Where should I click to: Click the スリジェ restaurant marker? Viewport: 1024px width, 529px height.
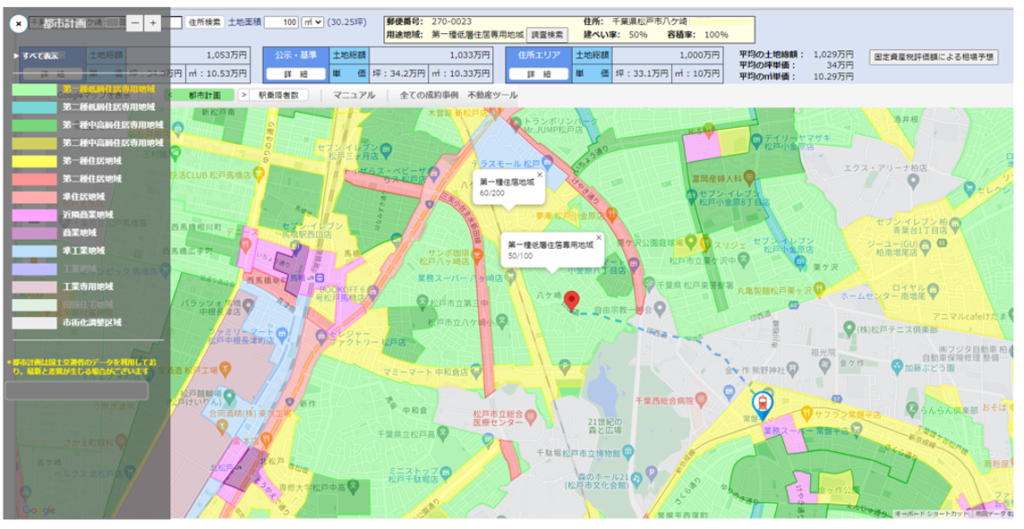tap(705, 244)
